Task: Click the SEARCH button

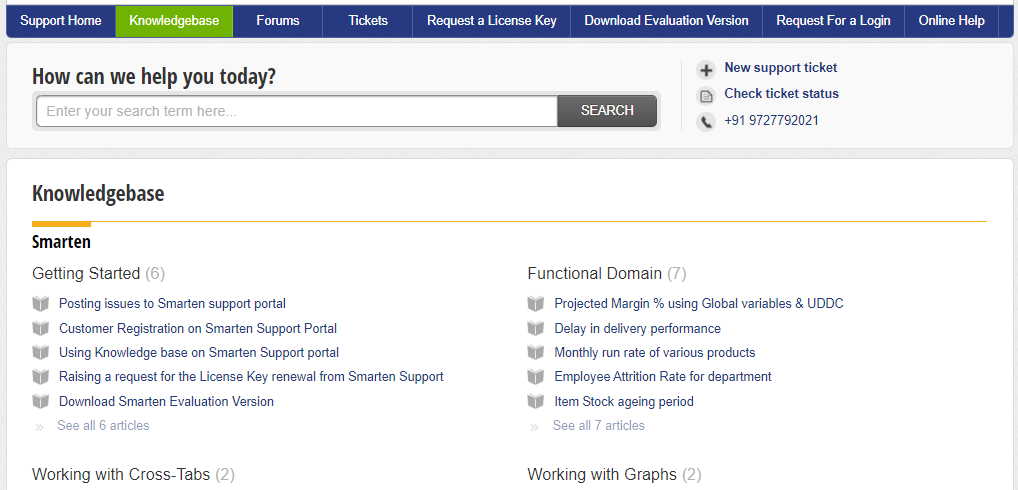Action: click(x=607, y=111)
